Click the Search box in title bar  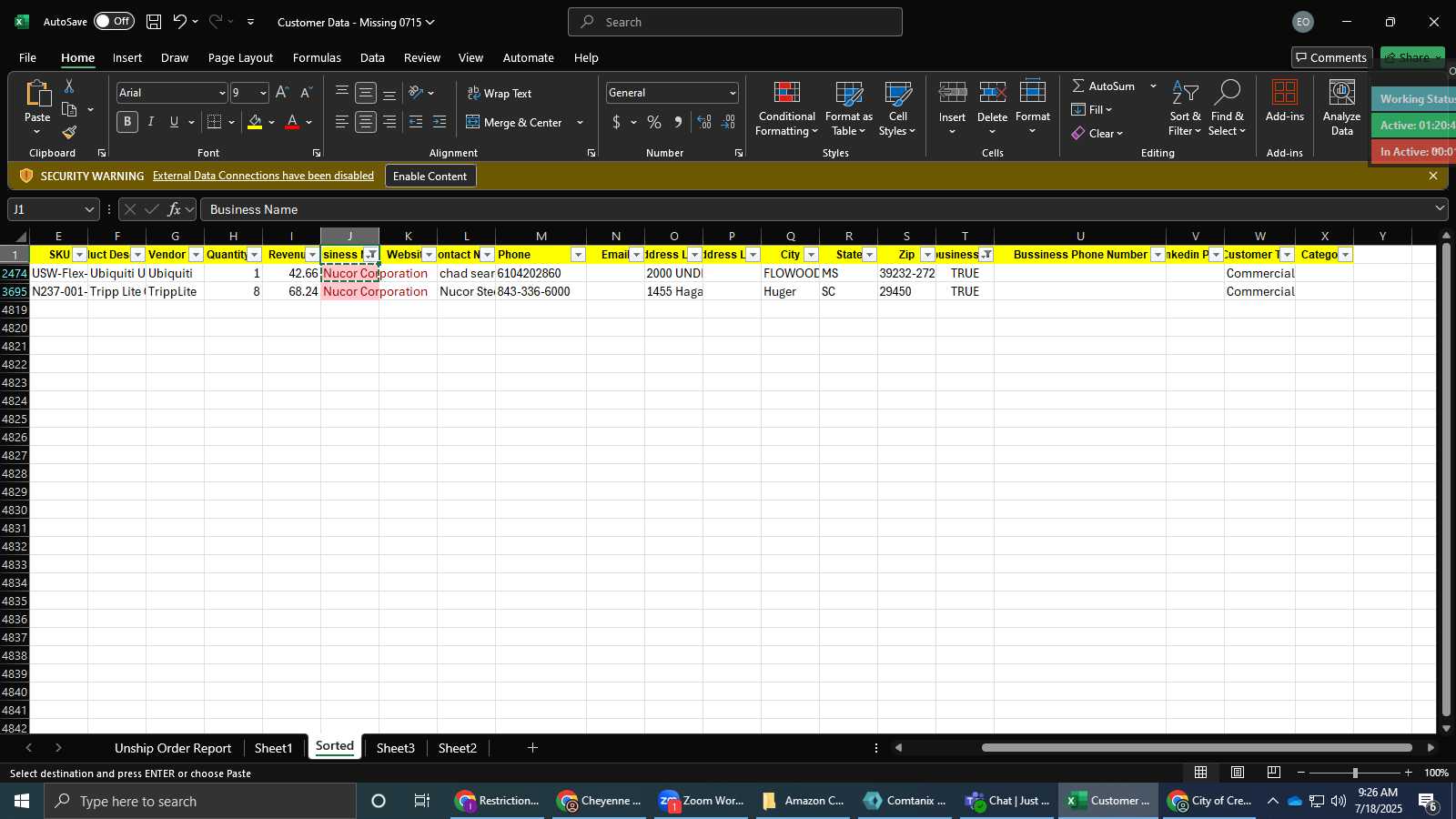735,22
